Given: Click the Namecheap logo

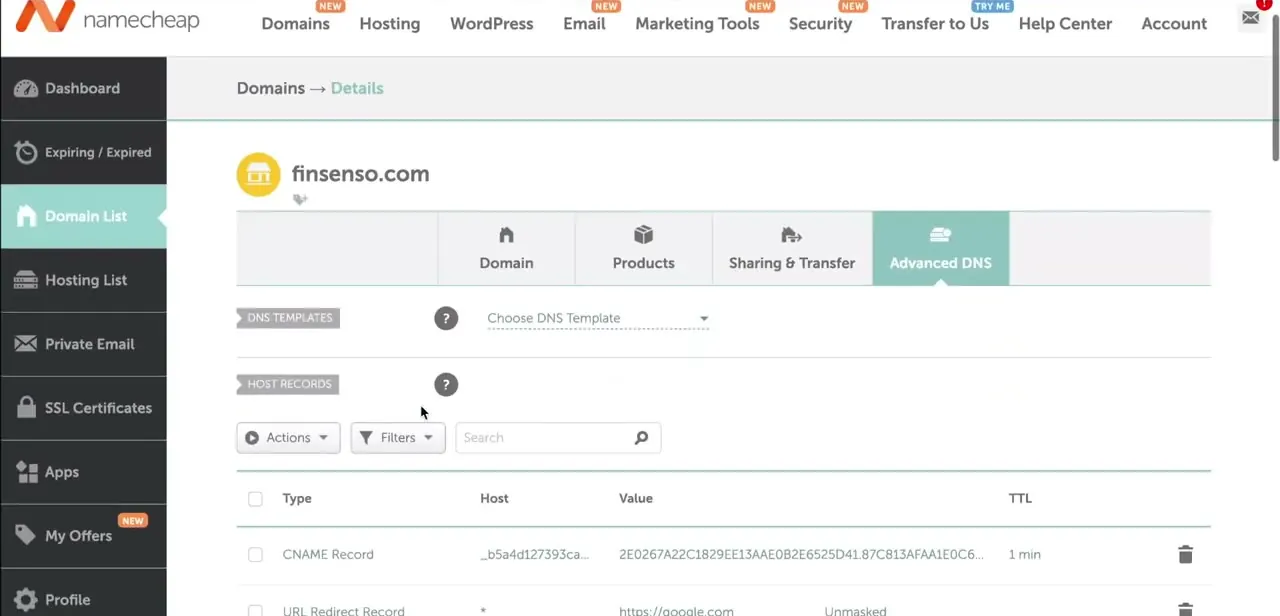Looking at the screenshot, I should (107, 18).
